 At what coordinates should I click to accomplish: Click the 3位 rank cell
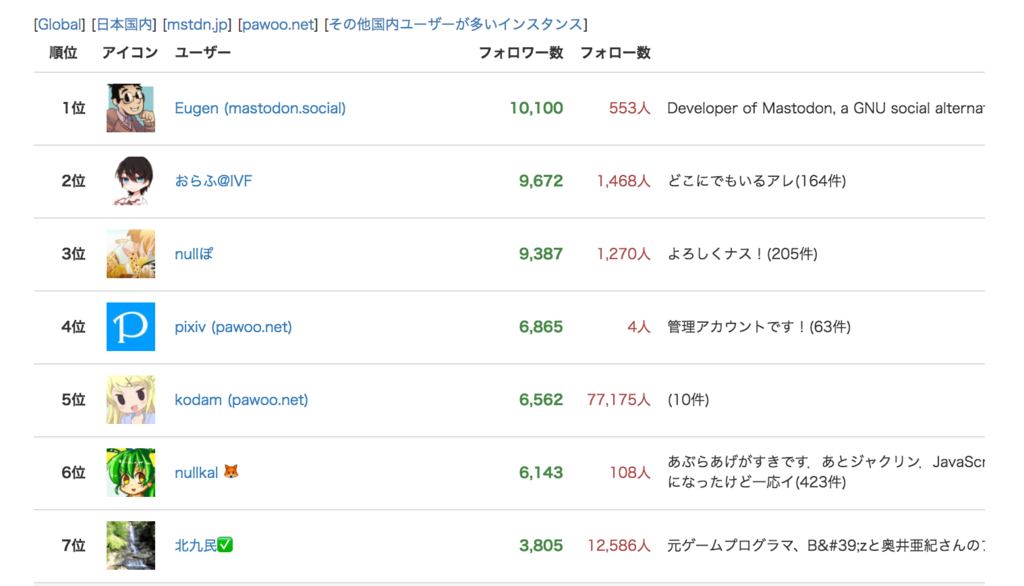[x=74, y=253]
